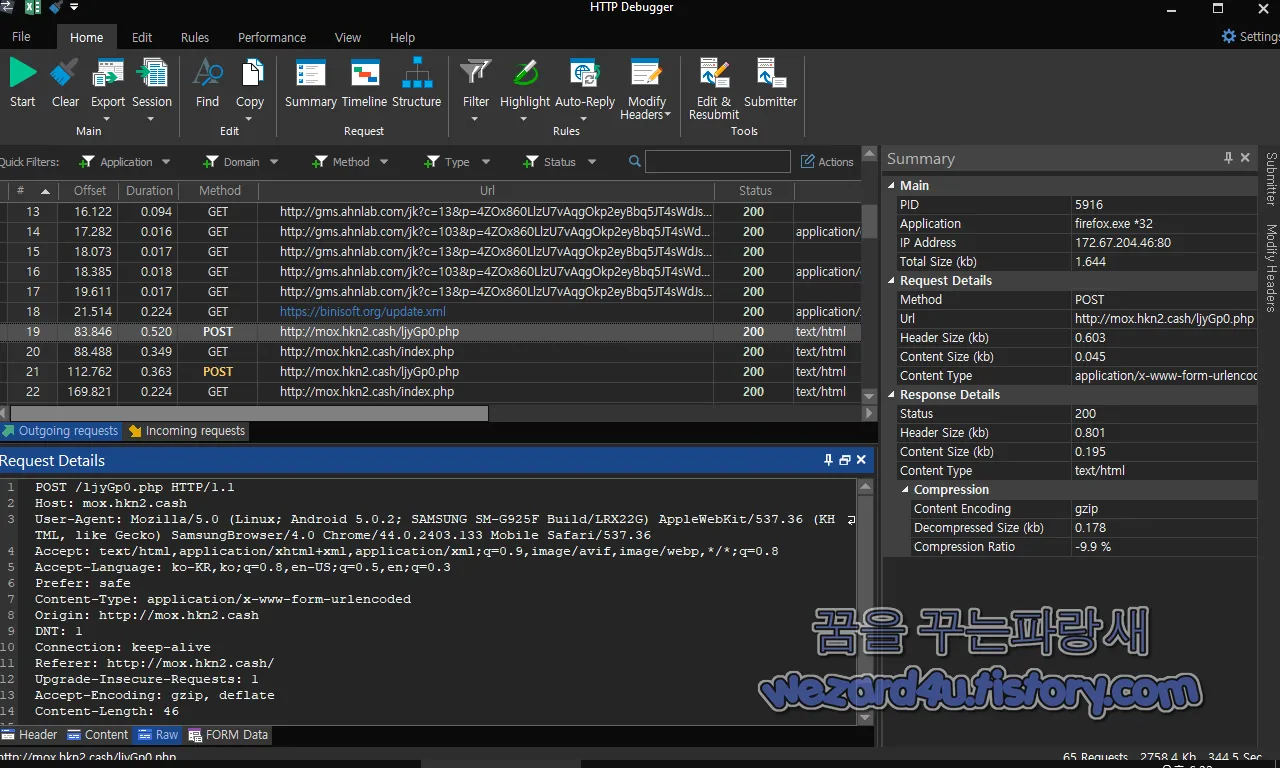Open the Submitter side tab
Screen dimensions: 1280x768
click(x=1271, y=179)
